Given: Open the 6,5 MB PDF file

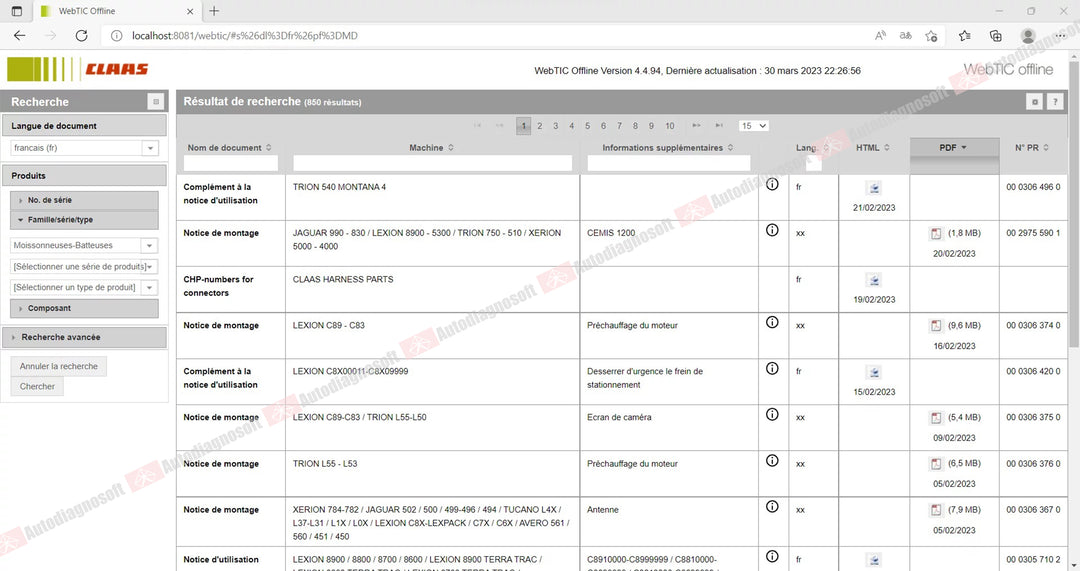Looking at the screenshot, I should click(x=936, y=464).
